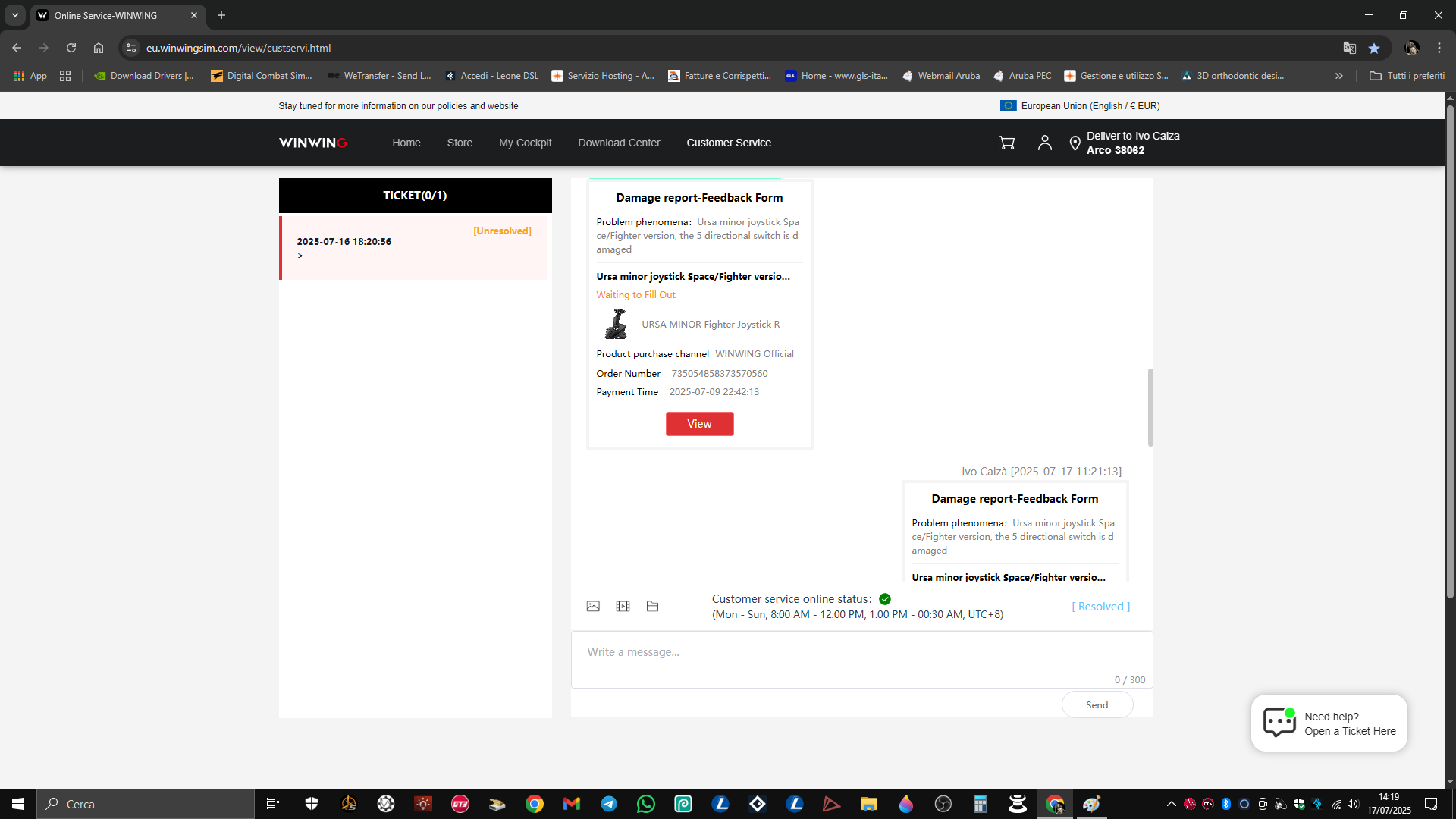Viewport: 1456px width, 819px height.
Task: Open the Tutti i preferiti bookmarks folder
Action: (x=1407, y=76)
